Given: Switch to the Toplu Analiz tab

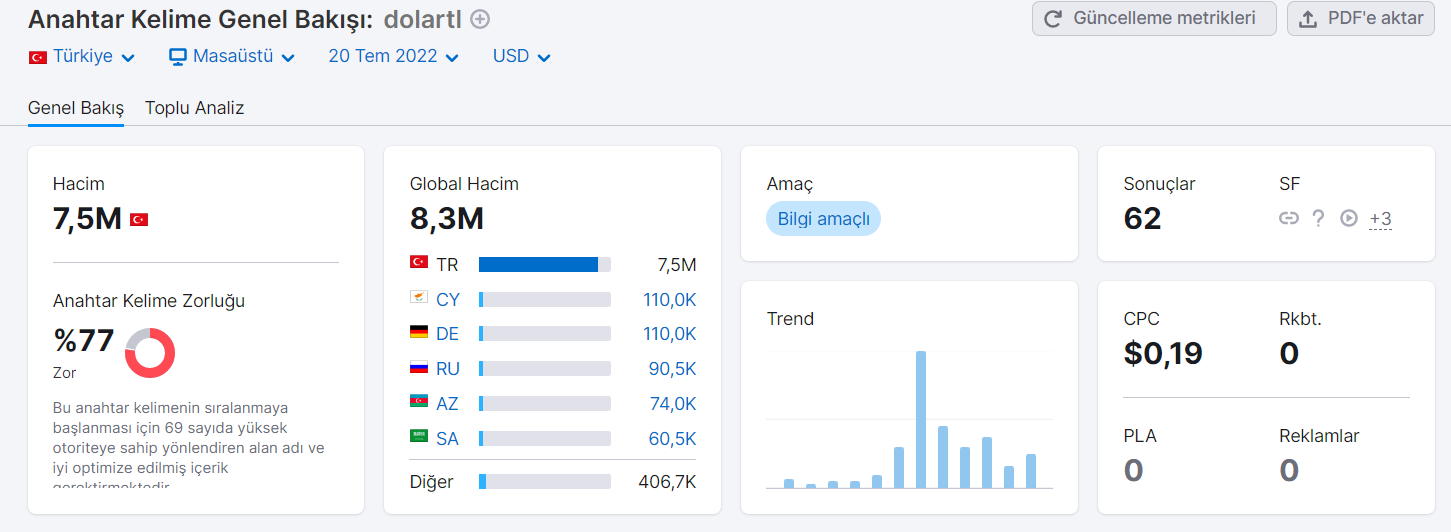Looking at the screenshot, I should 194,108.
